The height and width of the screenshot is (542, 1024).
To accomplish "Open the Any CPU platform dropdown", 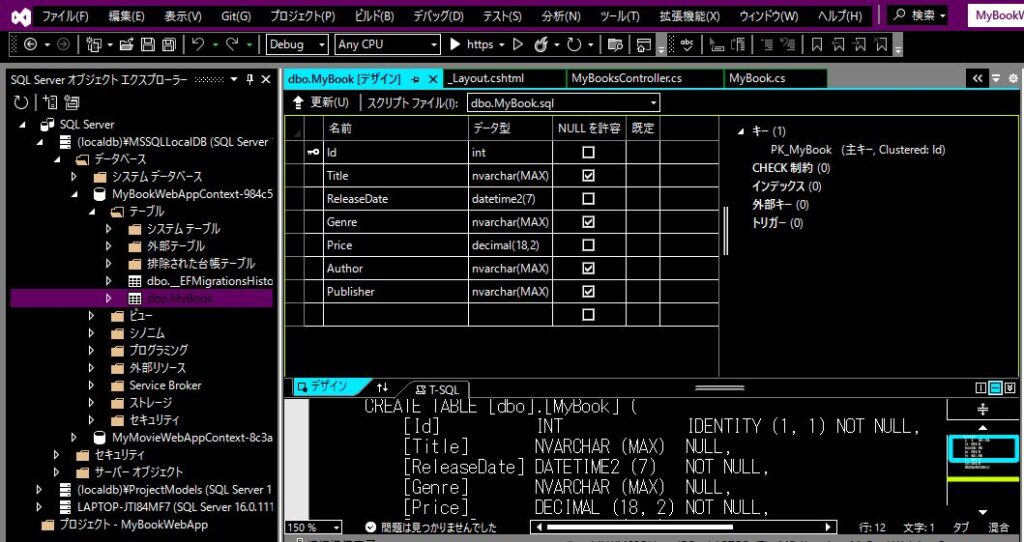I will tap(387, 45).
